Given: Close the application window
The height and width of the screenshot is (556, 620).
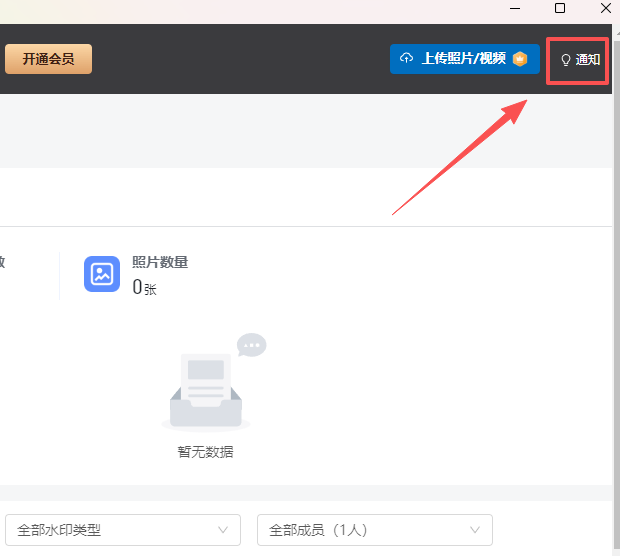Looking at the screenshot, I should pos(605,9).
